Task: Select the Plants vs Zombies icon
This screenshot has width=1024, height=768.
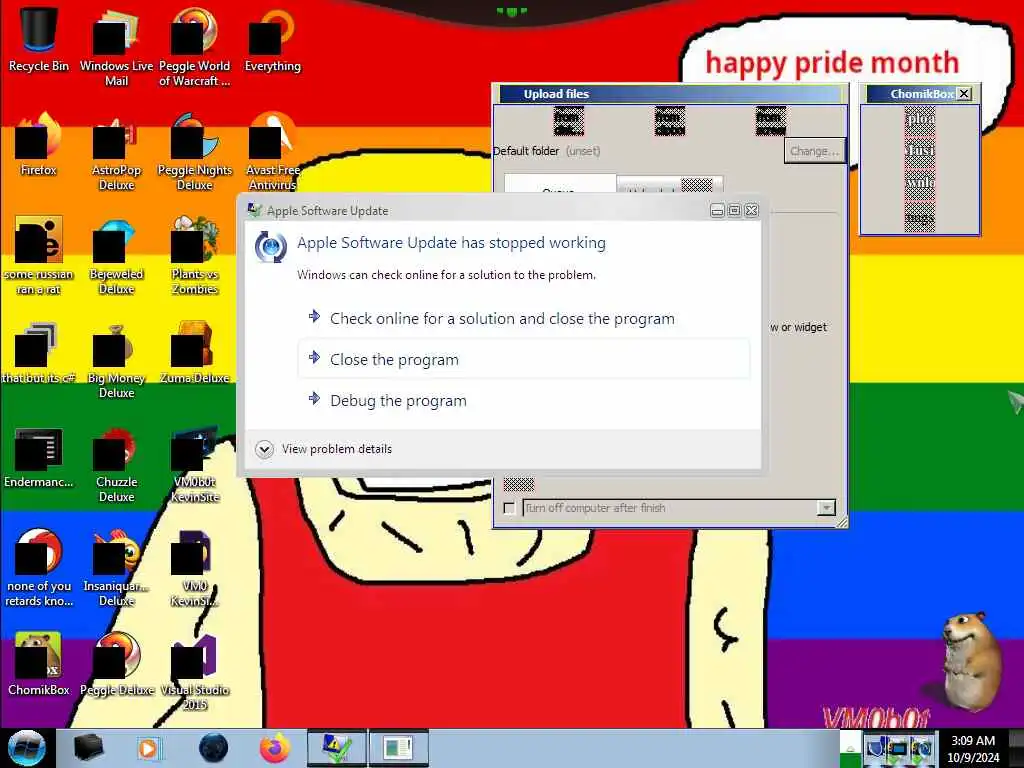Action: 195,255
